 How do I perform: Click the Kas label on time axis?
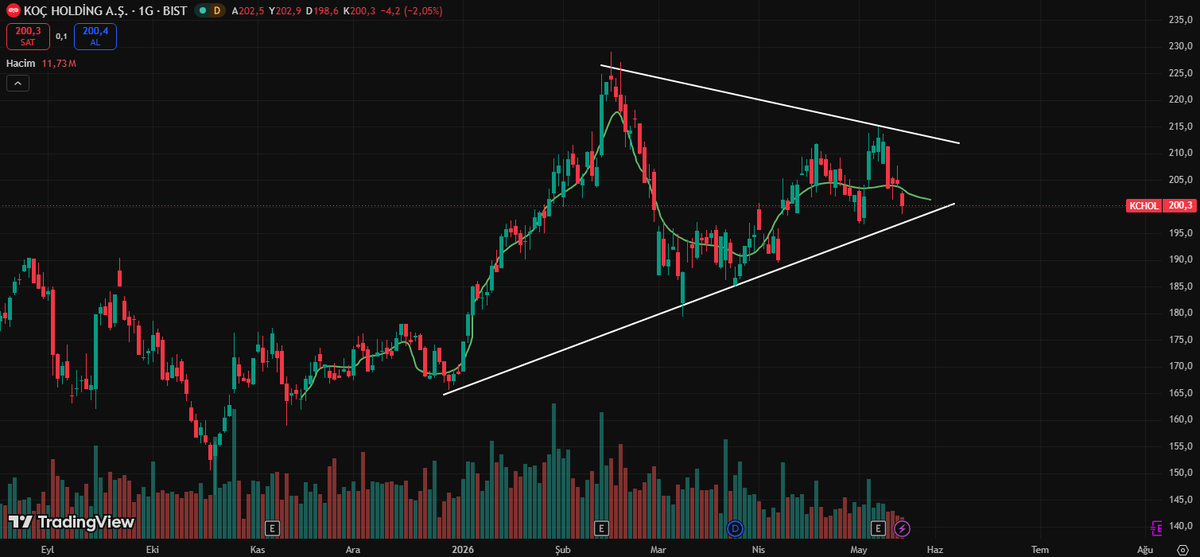(257, 549)
